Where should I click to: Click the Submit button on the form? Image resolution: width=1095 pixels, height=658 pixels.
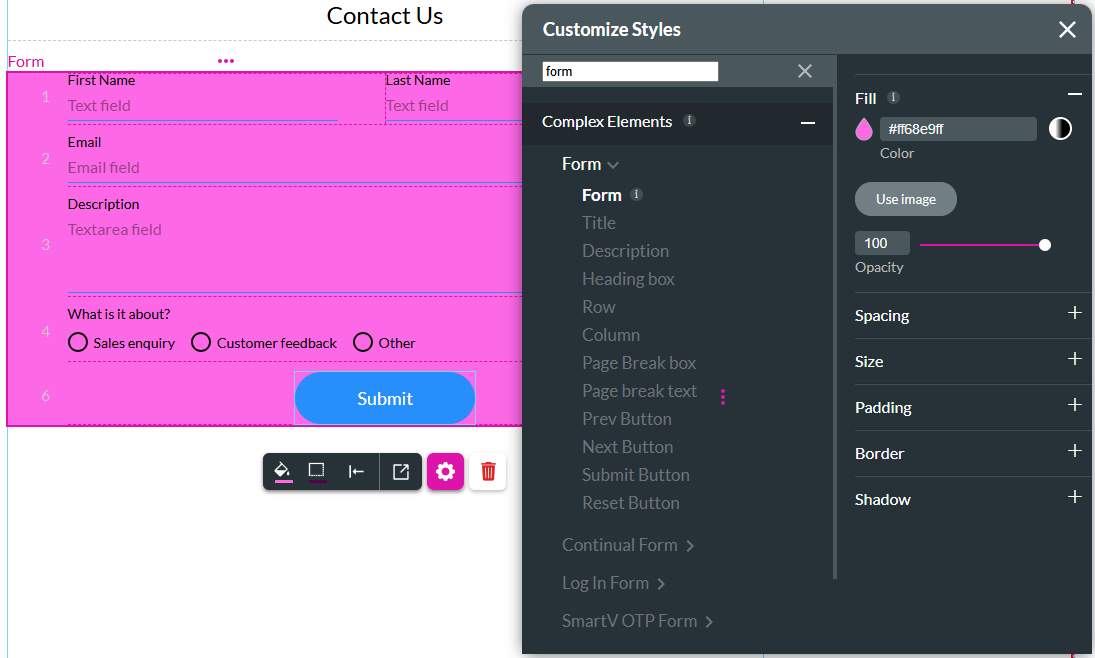[x=384, y=397]
